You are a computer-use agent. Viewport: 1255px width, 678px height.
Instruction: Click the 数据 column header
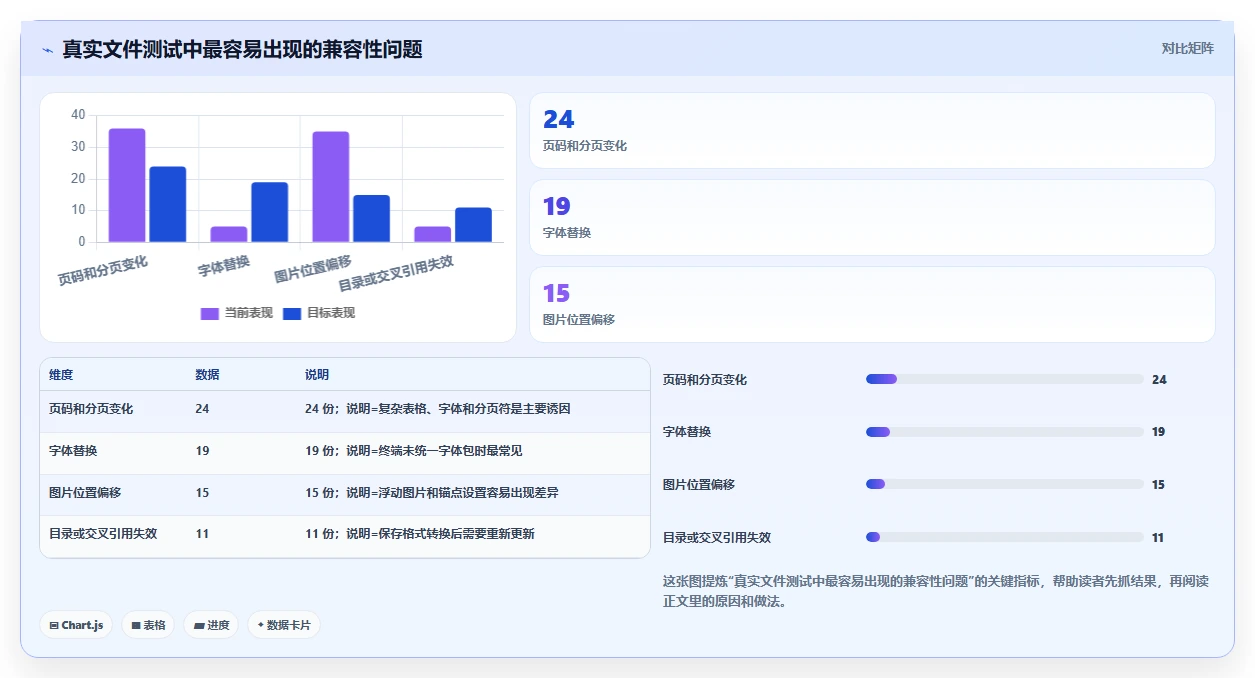tap(207, 375)
